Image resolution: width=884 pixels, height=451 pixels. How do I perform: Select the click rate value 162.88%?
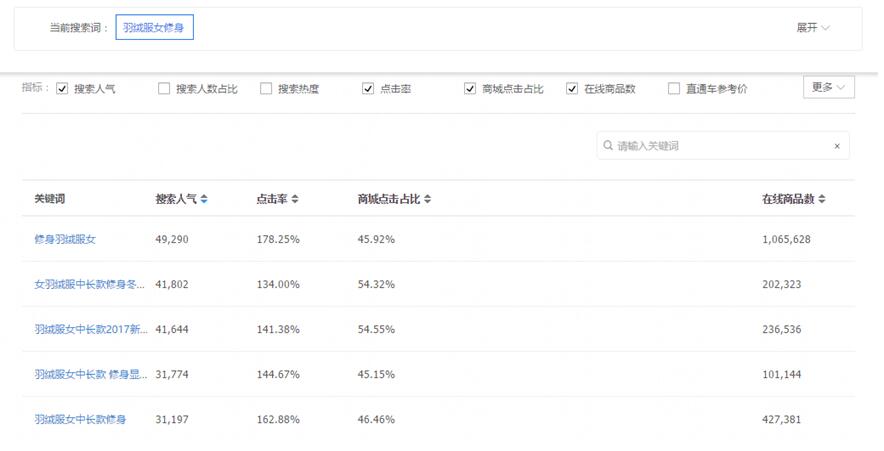pos(278,419)
